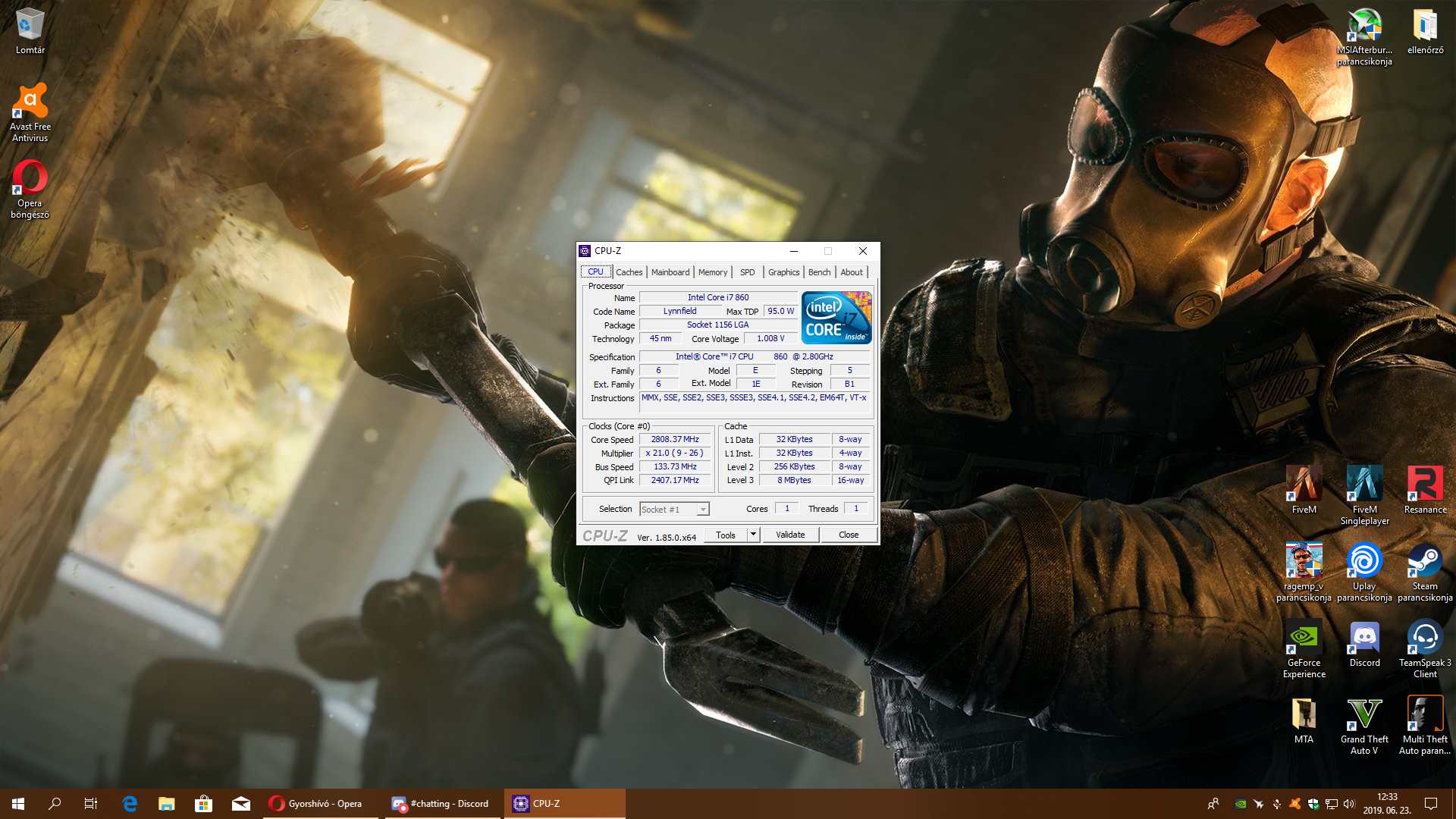Click the Instructions field listing MMX, SSE
This screenshot has height=819, width=1456.
click(x=755, y=402)
